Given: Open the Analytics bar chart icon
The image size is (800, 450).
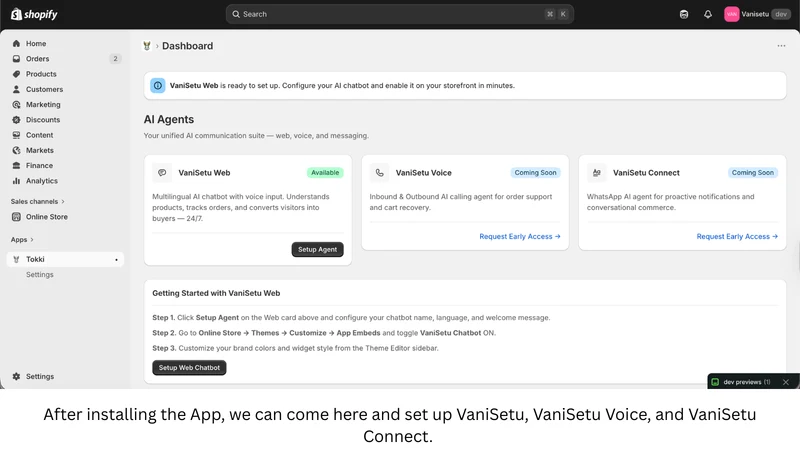Looking at the screenshot, I should point(16,181).
